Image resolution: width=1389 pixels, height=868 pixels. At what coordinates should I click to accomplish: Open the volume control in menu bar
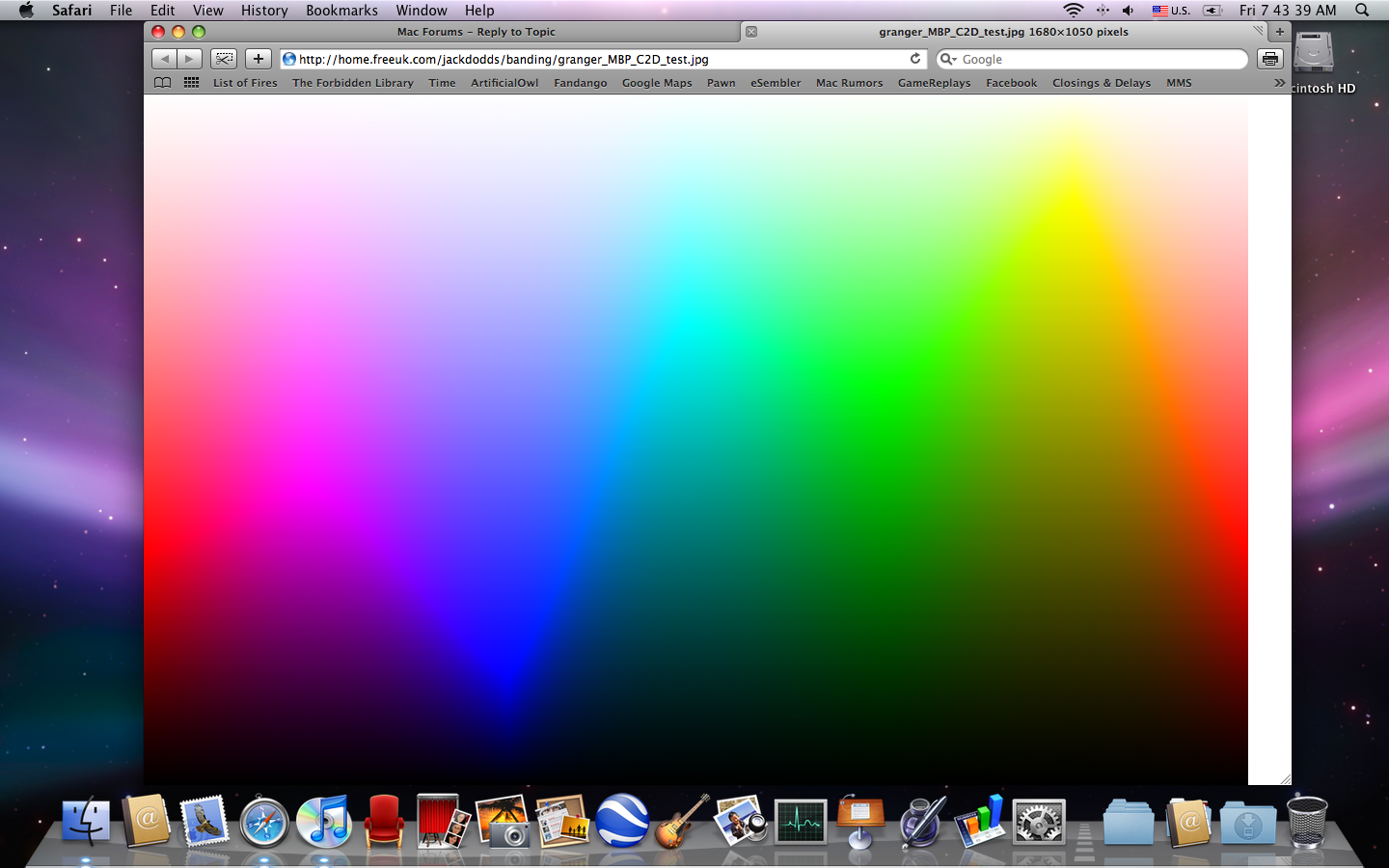pos(1128,11)
